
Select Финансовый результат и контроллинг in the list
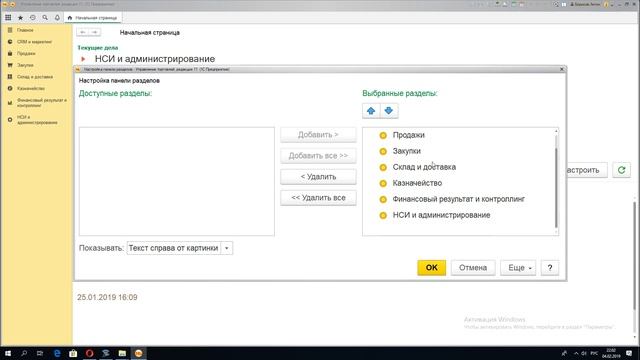pyautogui.click(x=459, y=199)
